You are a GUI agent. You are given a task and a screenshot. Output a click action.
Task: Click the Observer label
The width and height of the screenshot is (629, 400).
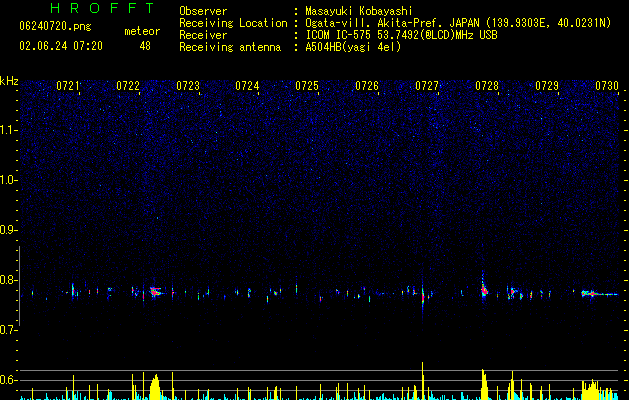coord(203,11)
